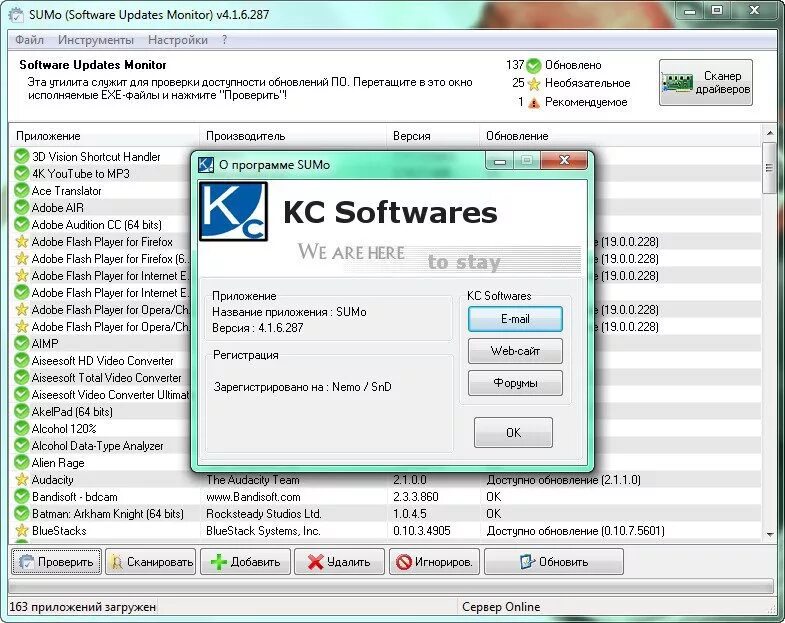Click the check icon beside Aiseesoft Total Video Converter
The image size is (785, 623).
[22, 378]
